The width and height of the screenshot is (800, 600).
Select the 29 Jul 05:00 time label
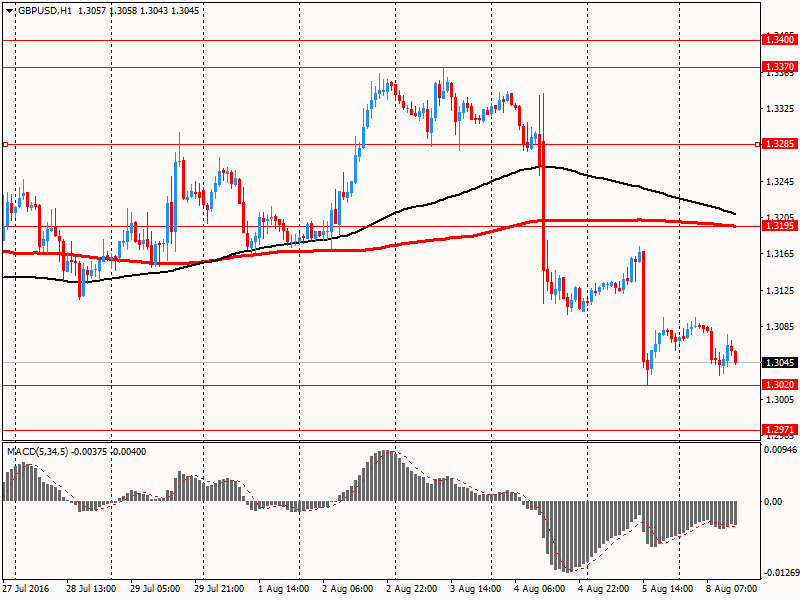pos(155,589)
